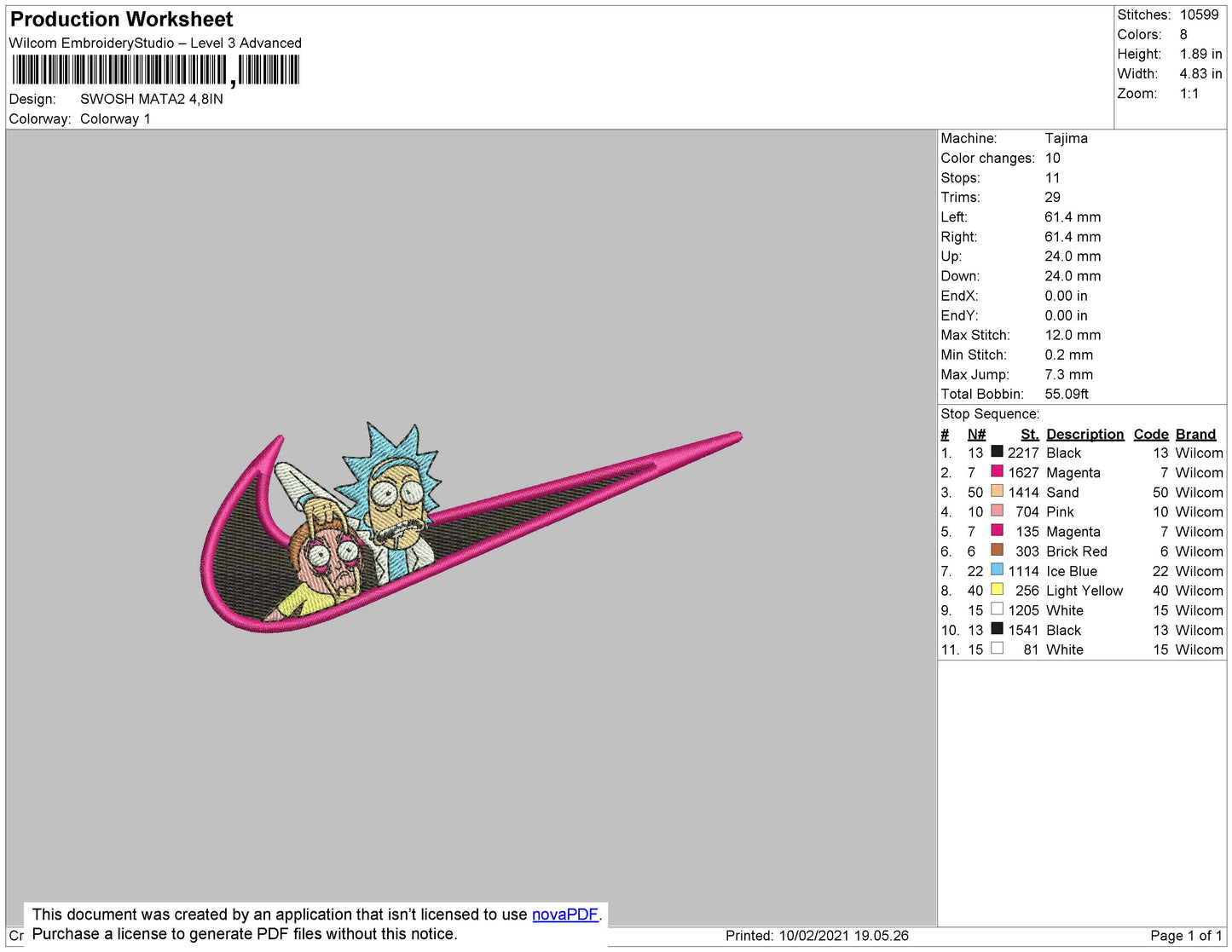Select the Ice Blue color swatch
This screenshot has width=1232, height=952.
[997, 569]
